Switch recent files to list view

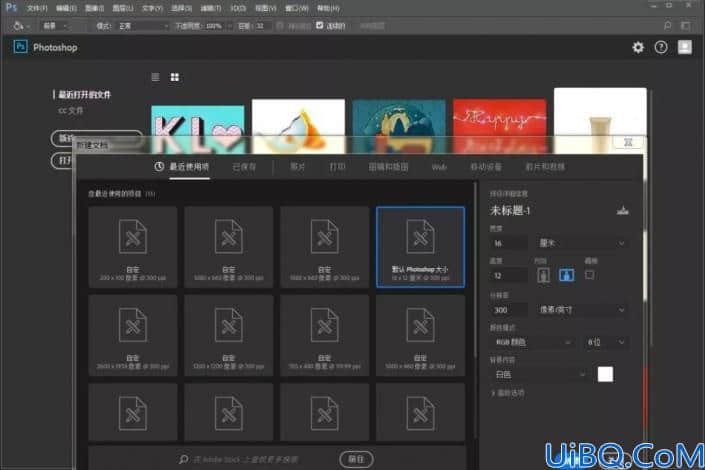pyautogui.click(x=156, y=77)
